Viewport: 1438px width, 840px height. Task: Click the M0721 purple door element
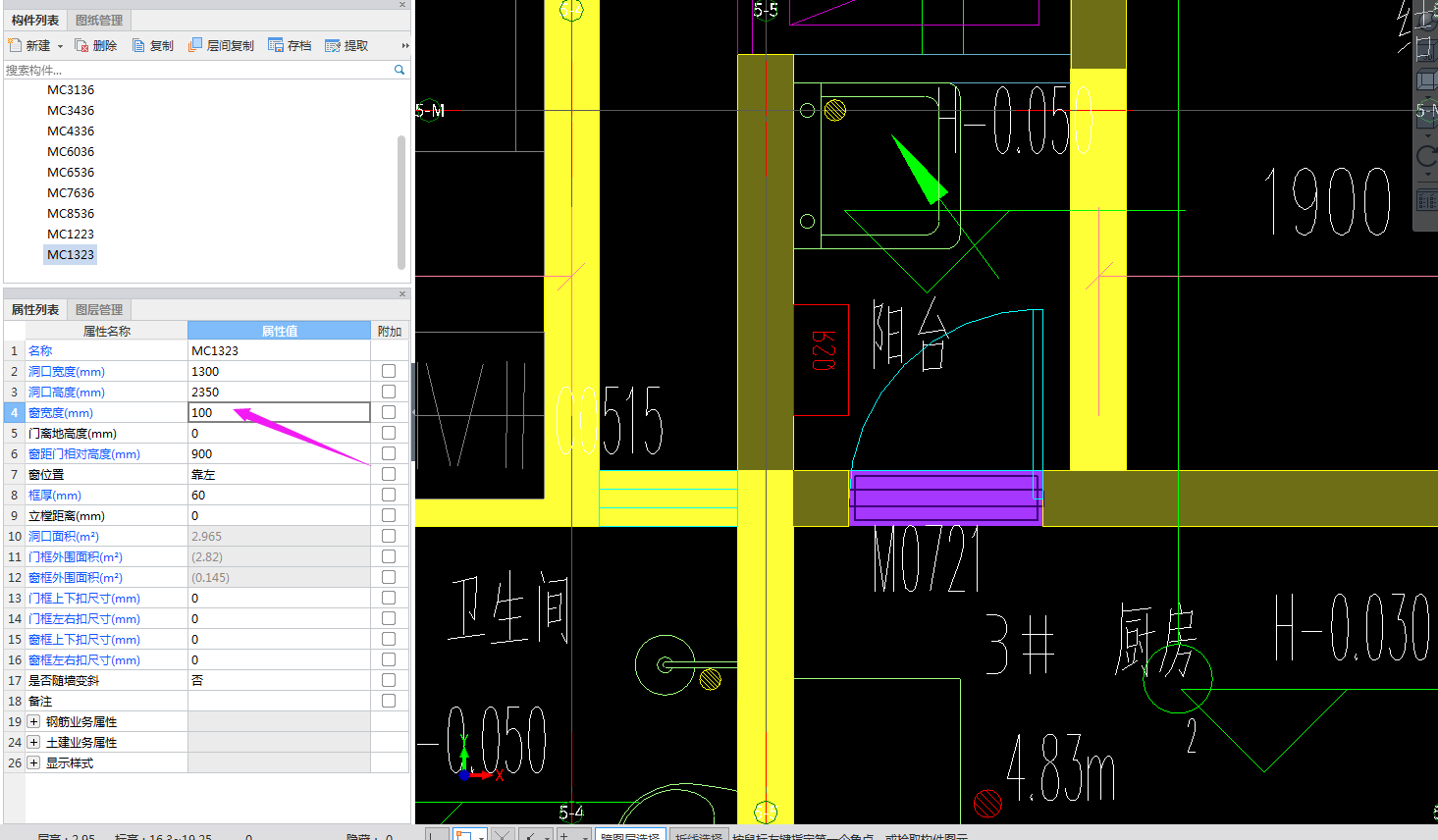tap(945, 498)
